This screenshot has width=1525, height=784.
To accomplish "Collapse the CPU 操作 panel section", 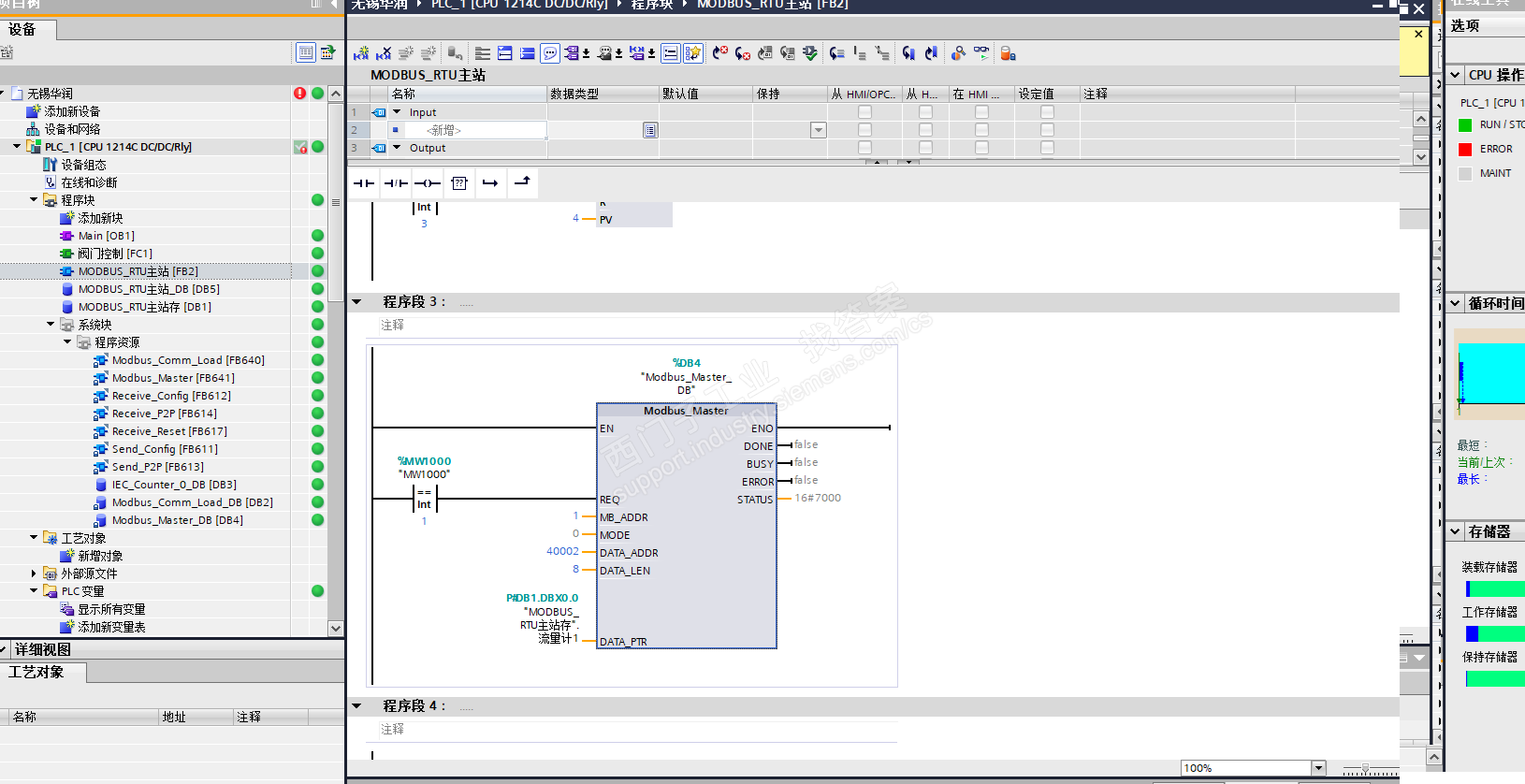I will (x=1455, y=75).
